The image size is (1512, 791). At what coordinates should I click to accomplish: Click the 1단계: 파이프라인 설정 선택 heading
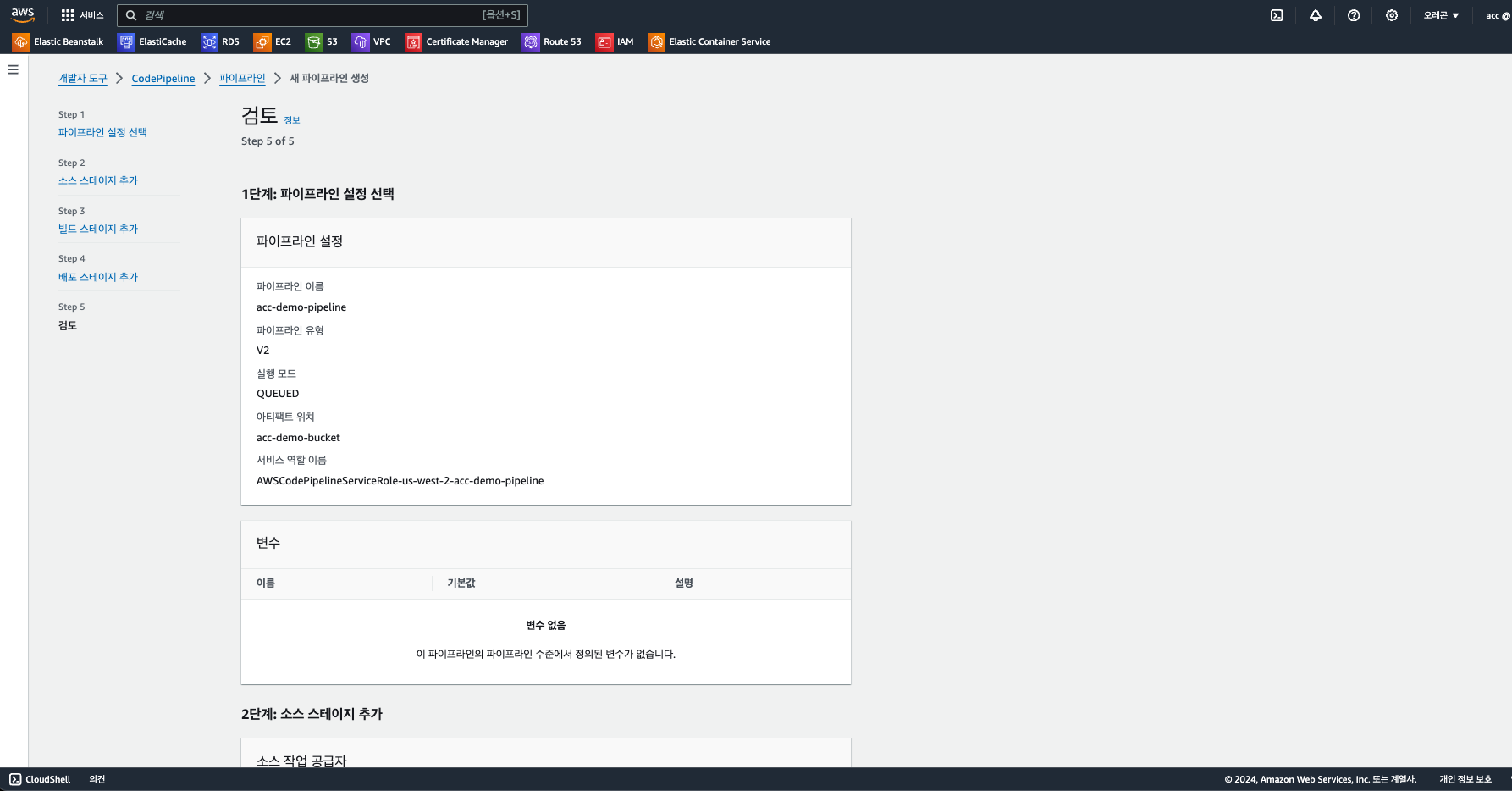[x=317, y=194]
